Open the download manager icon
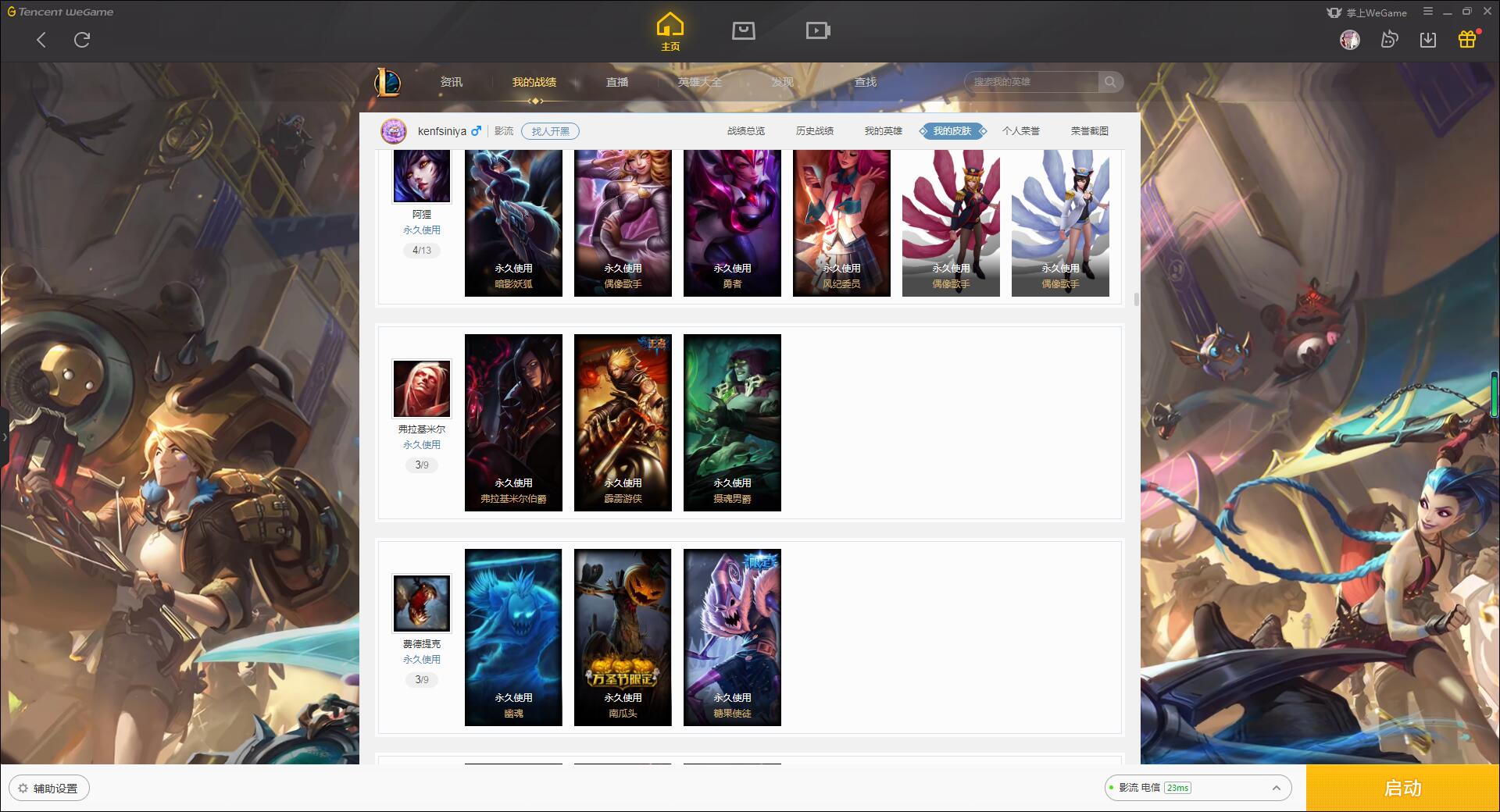The height and width of the screenshot is (812, 1500). [1428, 40]
